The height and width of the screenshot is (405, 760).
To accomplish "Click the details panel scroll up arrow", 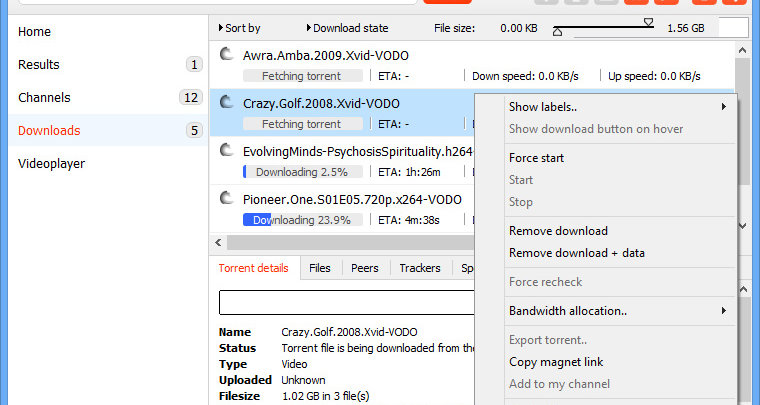I will coord(742,290).
